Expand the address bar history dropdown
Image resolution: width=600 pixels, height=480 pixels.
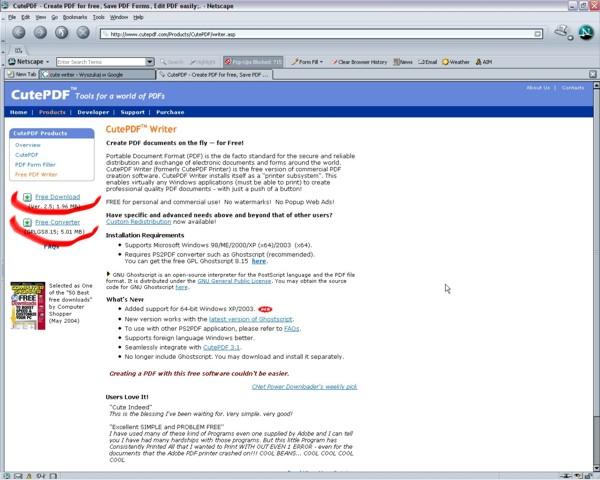[538, 34]
